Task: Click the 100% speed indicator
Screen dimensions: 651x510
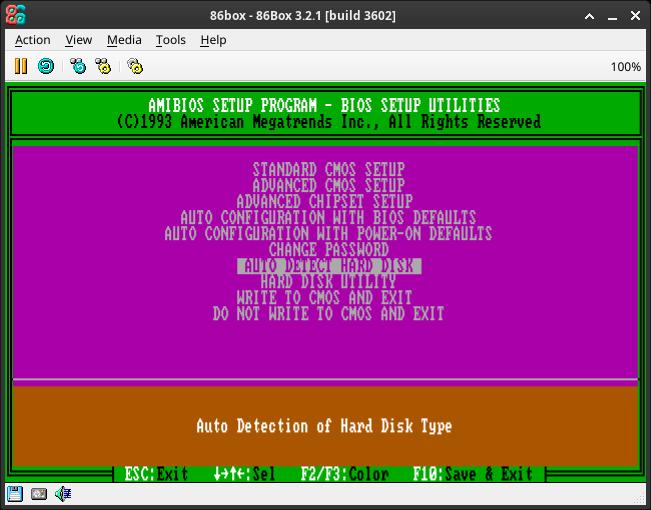Action: point(625,66)
